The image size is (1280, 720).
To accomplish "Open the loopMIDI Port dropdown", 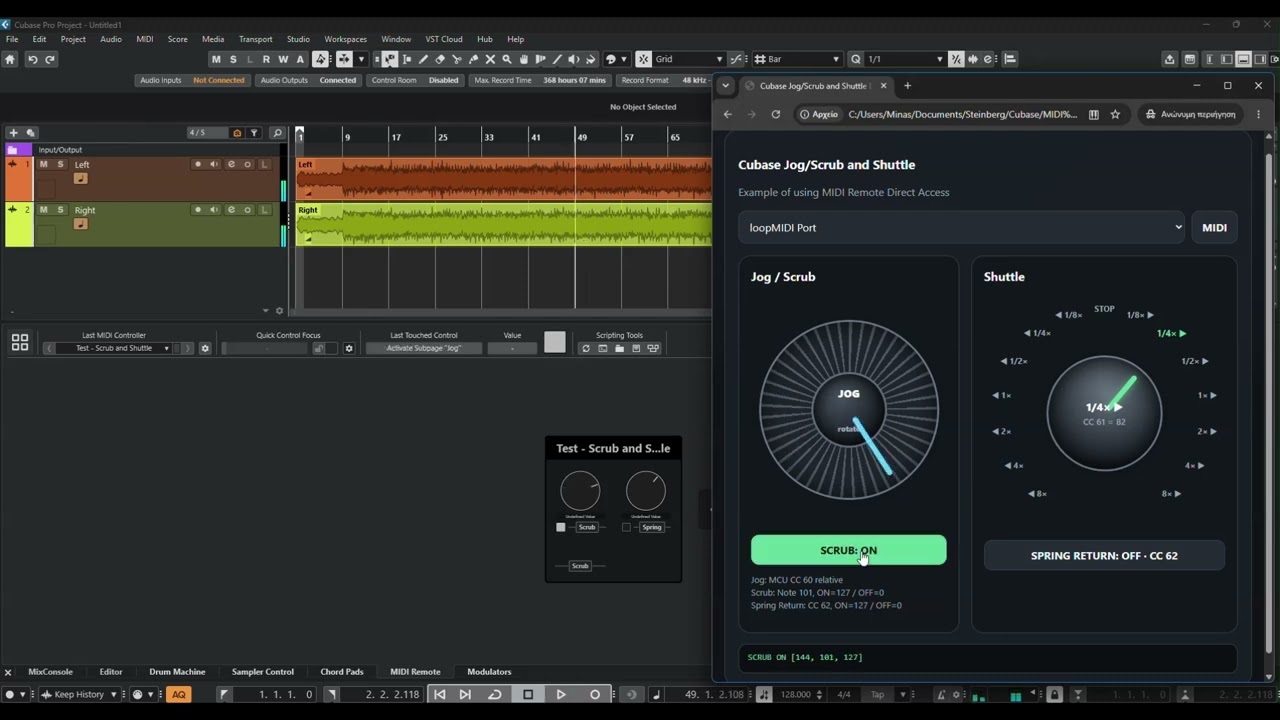I will (962, 227).
